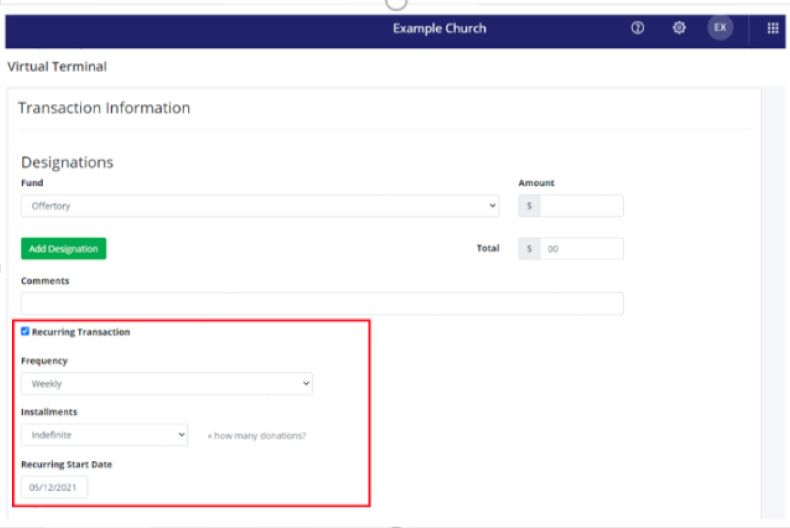Click the dollar sign beside Total field
The width and height of the screenshot is (790, 528).
(x=529, y=248)
